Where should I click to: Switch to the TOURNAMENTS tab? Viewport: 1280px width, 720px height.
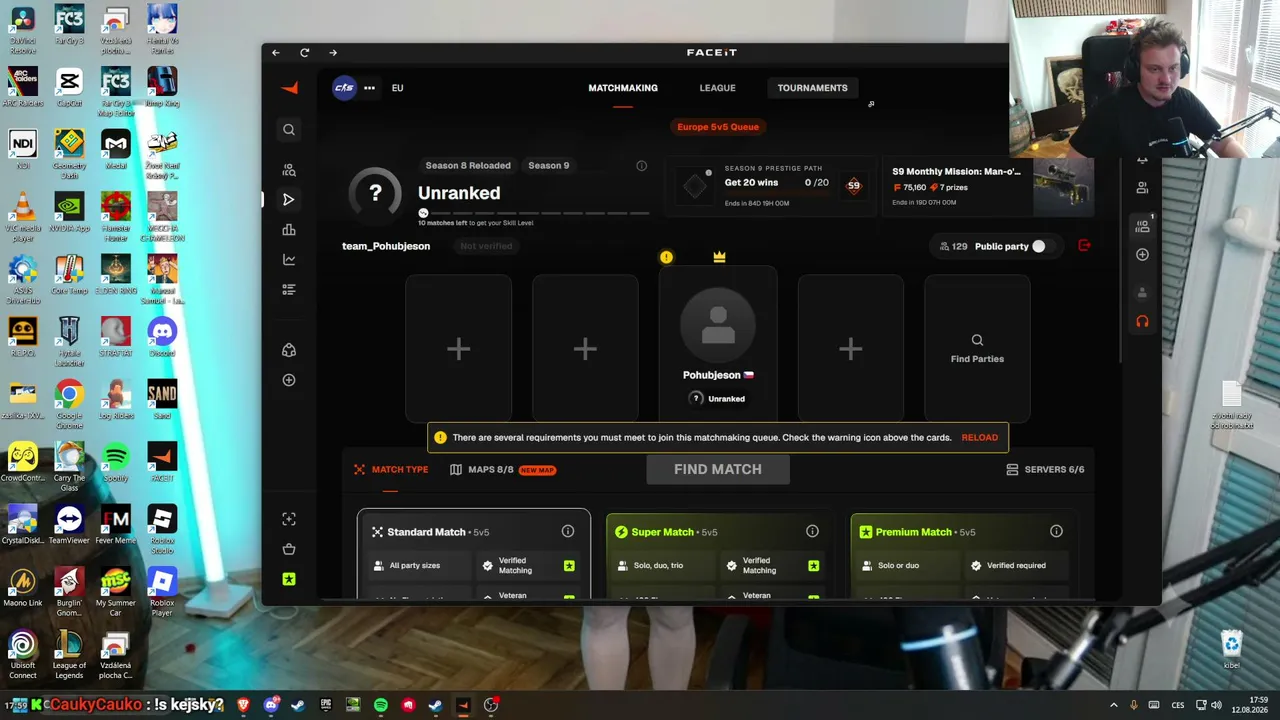(812, 88)
